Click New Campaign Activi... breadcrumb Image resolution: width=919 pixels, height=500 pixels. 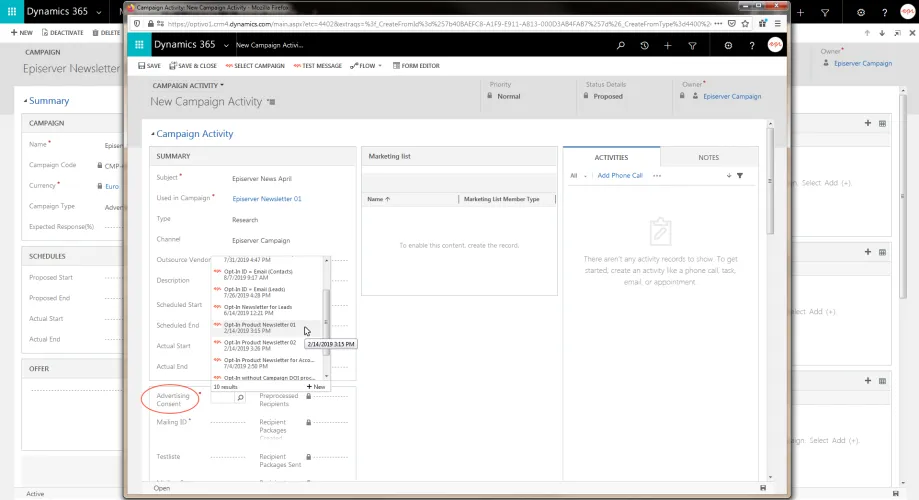coord(270,45)
